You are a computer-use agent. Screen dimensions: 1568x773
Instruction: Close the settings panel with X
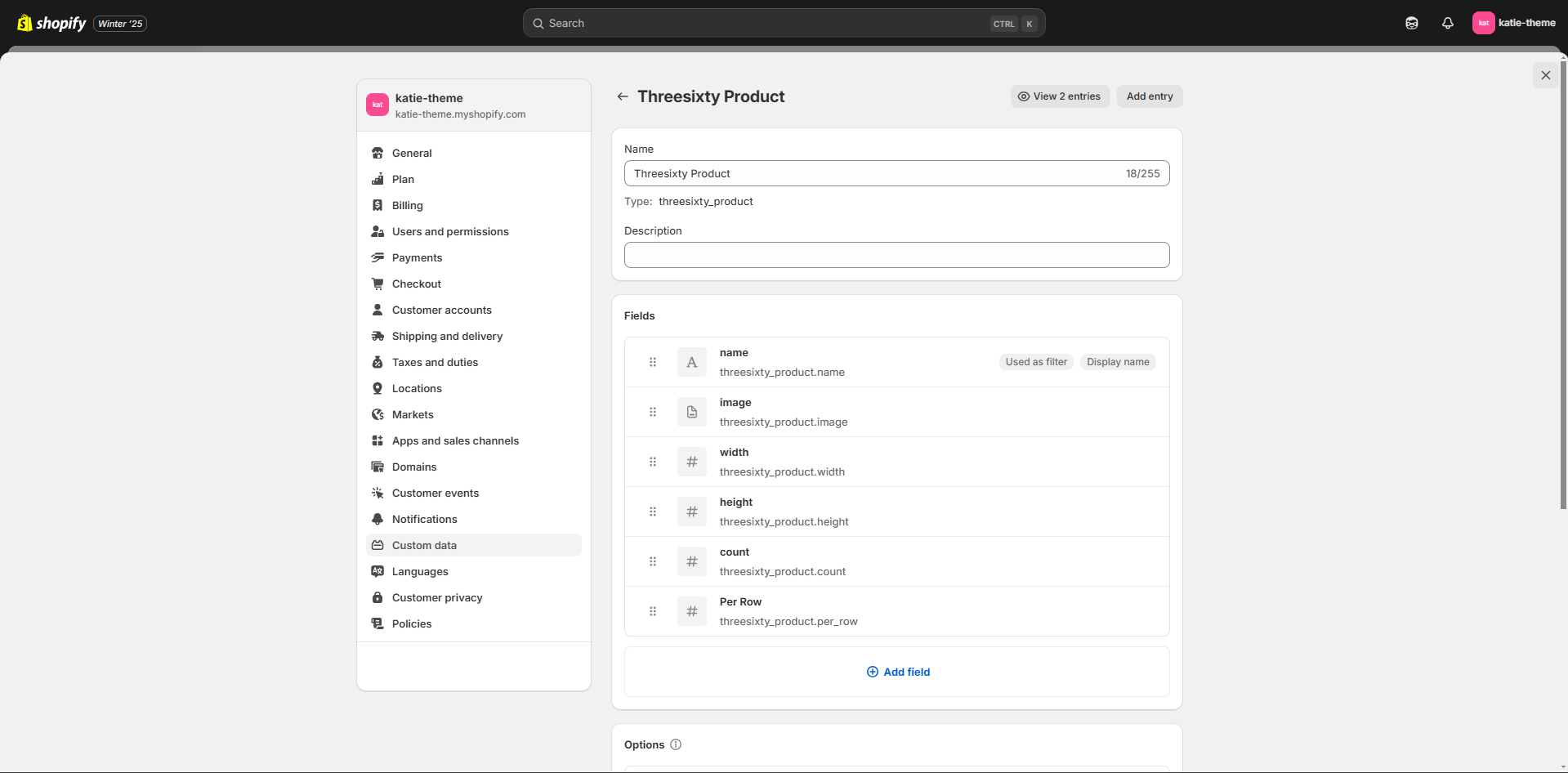pos(1545,75)
